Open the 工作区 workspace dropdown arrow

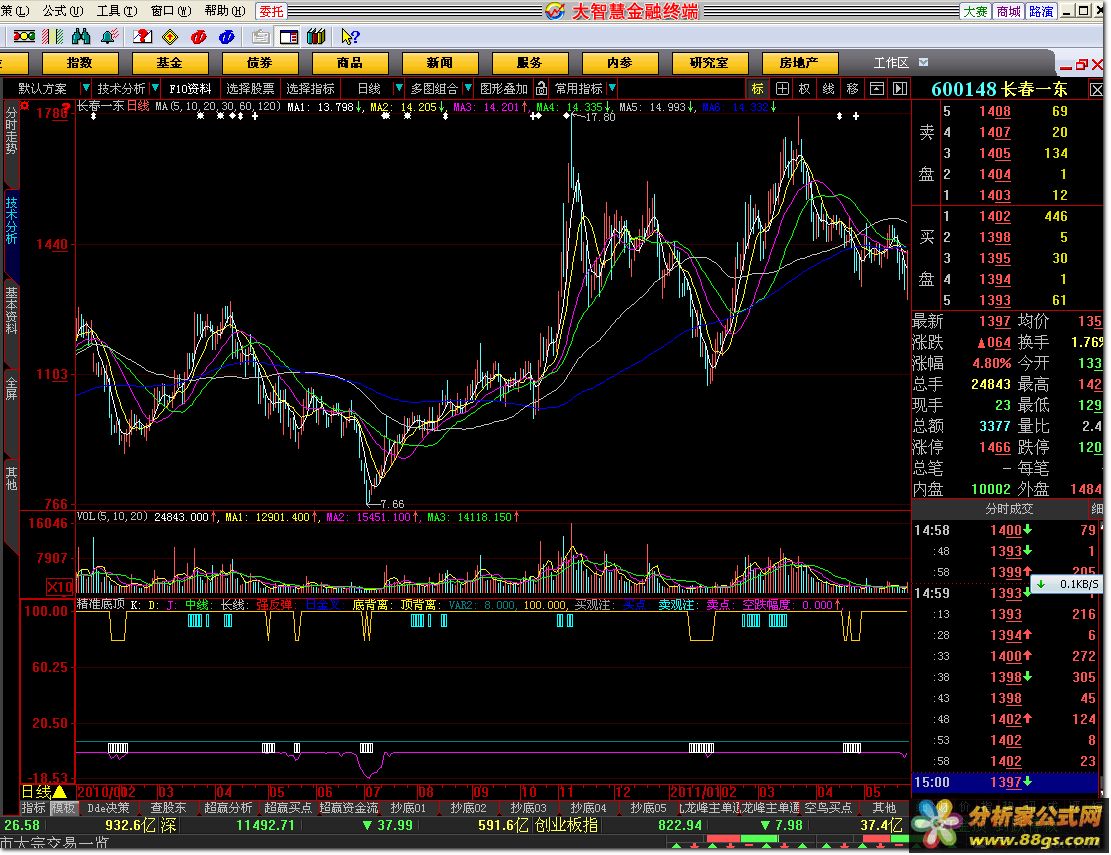click(x=923, y=62)
